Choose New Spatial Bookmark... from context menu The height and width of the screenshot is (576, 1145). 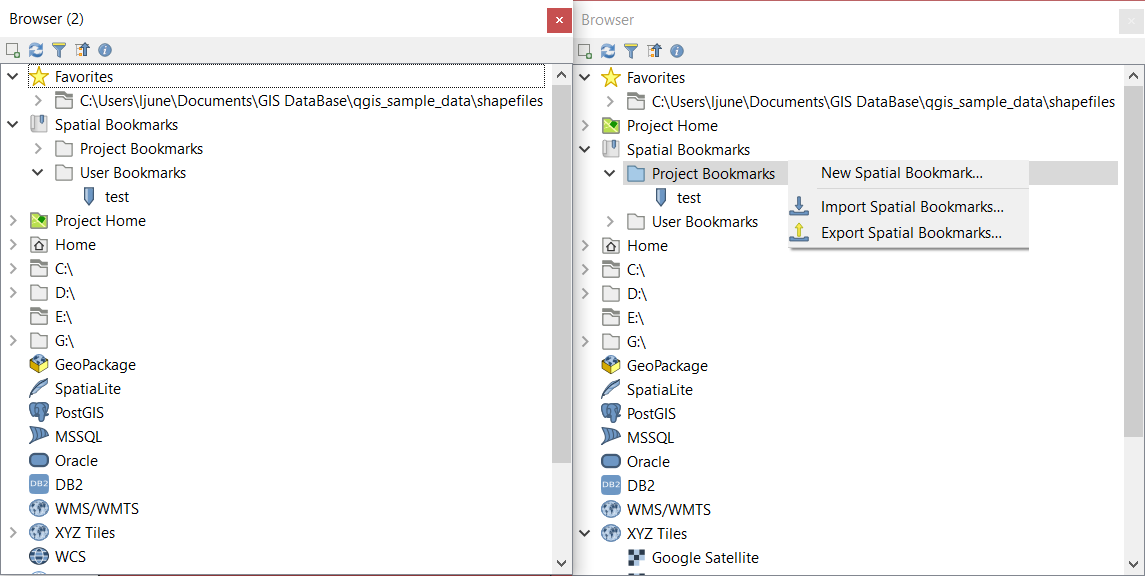901,173
